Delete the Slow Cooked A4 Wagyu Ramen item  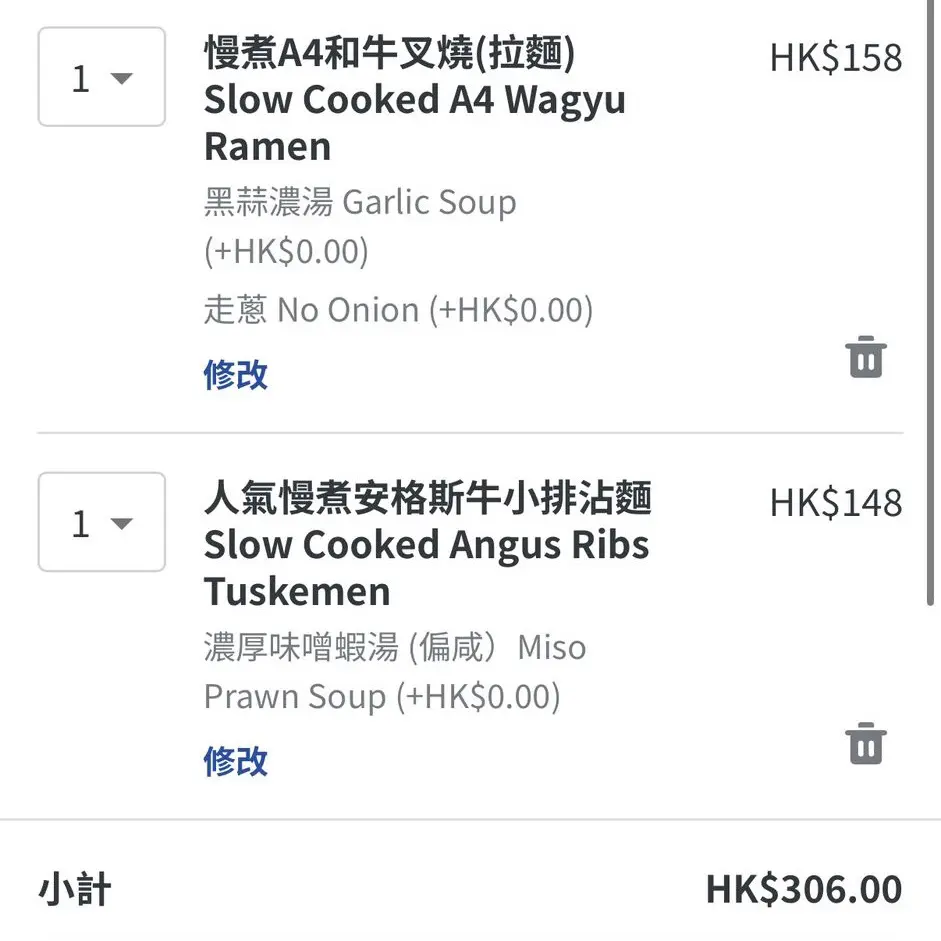[866, 357]
